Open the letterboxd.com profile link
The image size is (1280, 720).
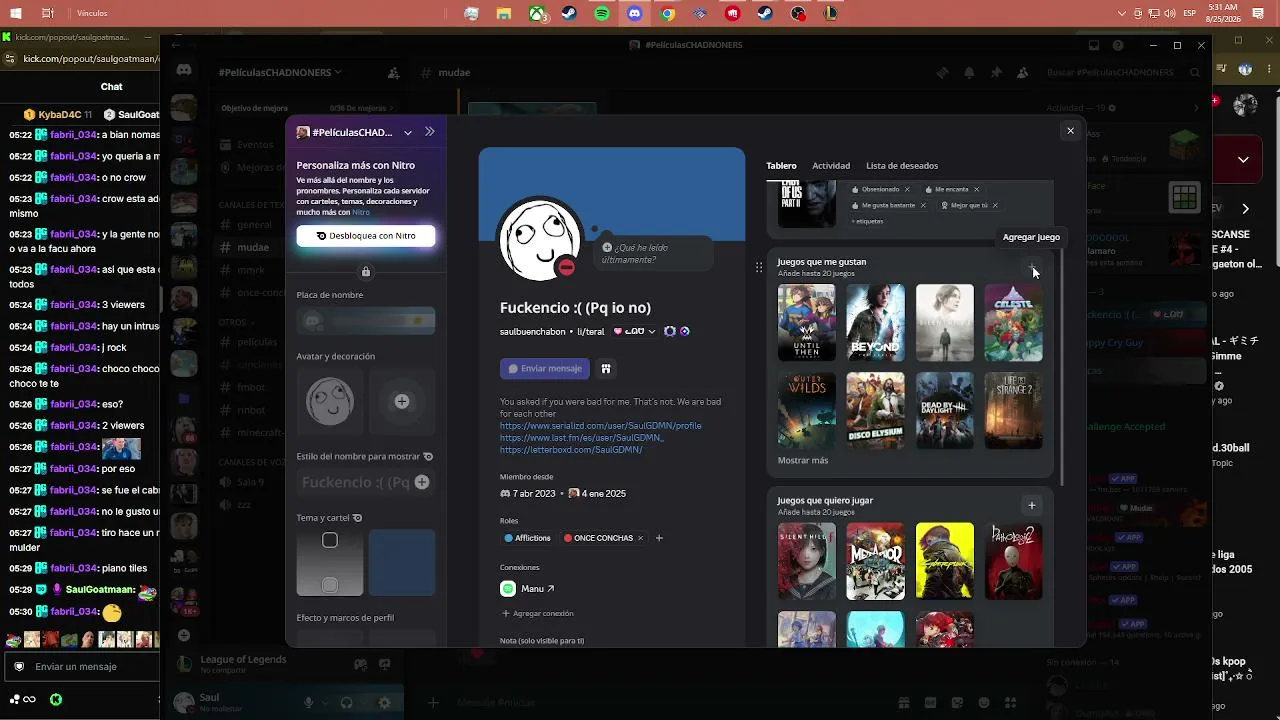(571, 450)
